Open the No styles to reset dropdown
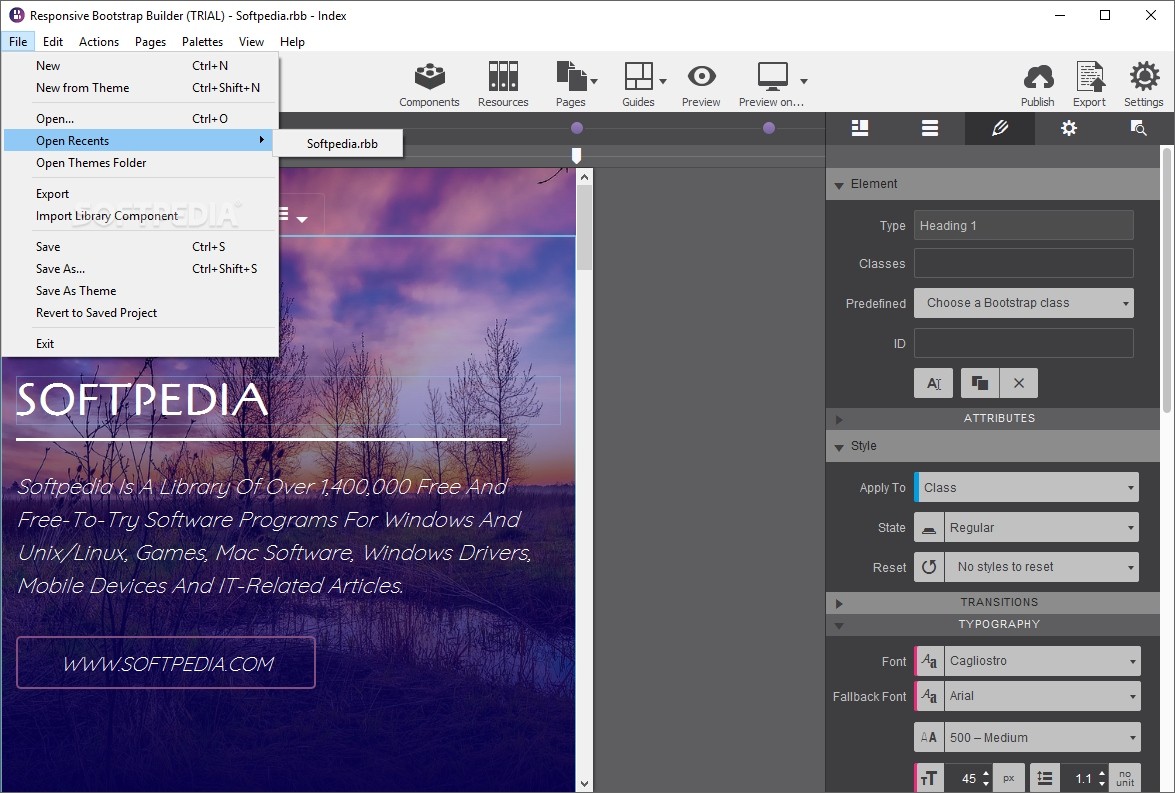The image size is (1175, 793). pyautogui.click(x=1042, y=567)
